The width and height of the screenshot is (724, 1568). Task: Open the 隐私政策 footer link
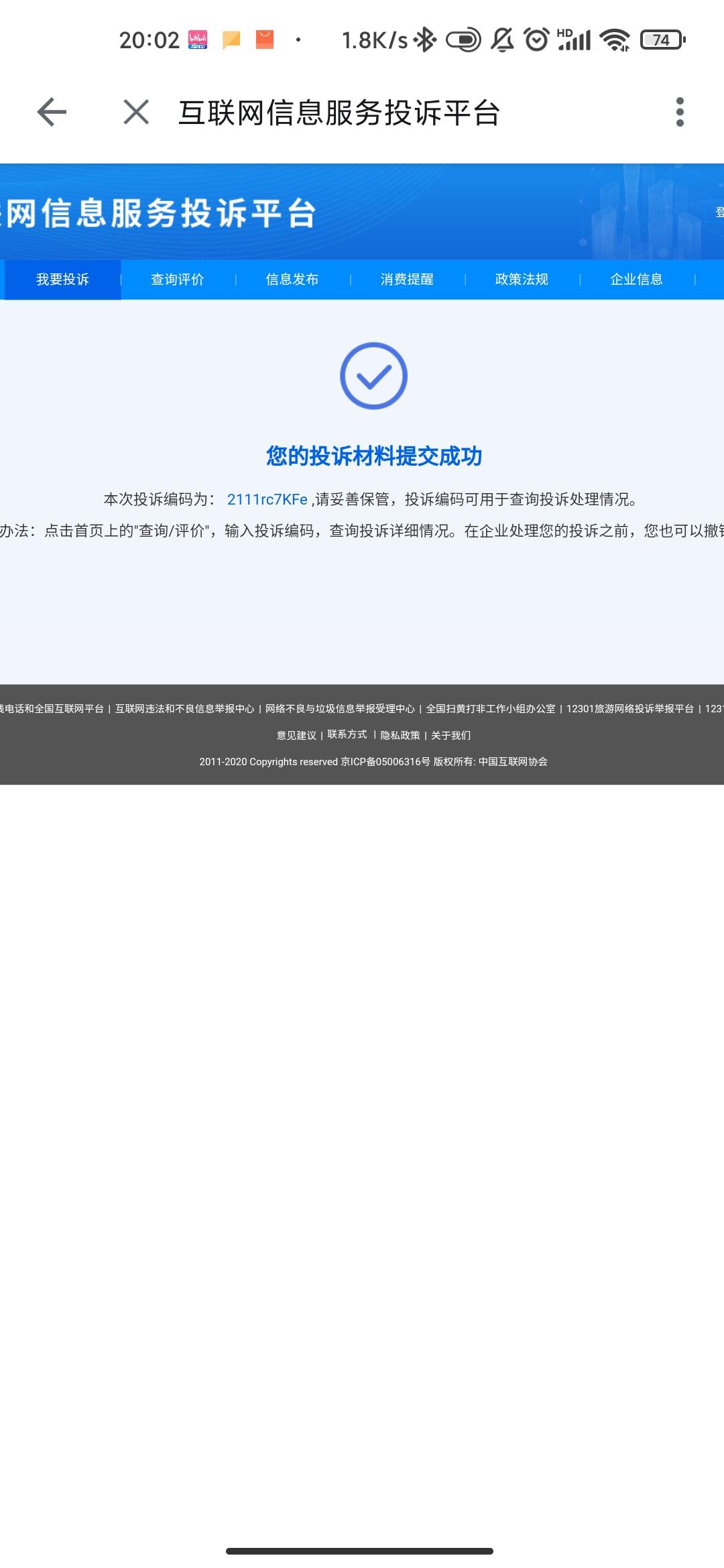pos(400,735)
